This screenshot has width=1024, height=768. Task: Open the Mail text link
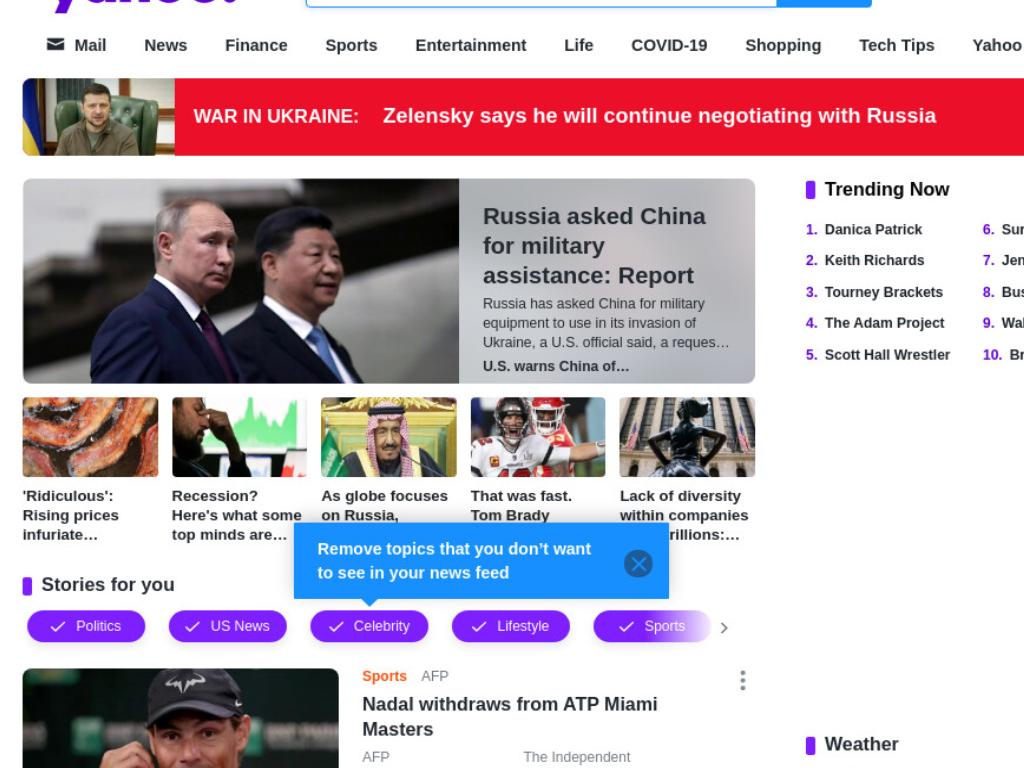tap(90, 45)
